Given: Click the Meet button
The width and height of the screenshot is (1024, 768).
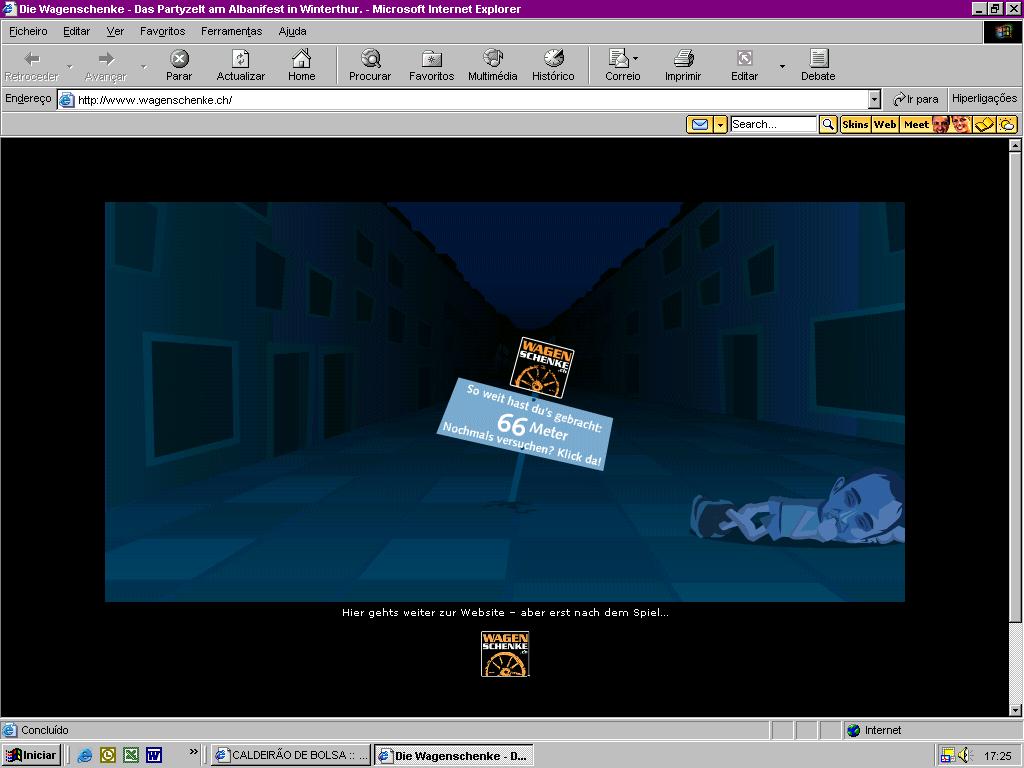Looking at the screenshot, I should pos(916,124).
